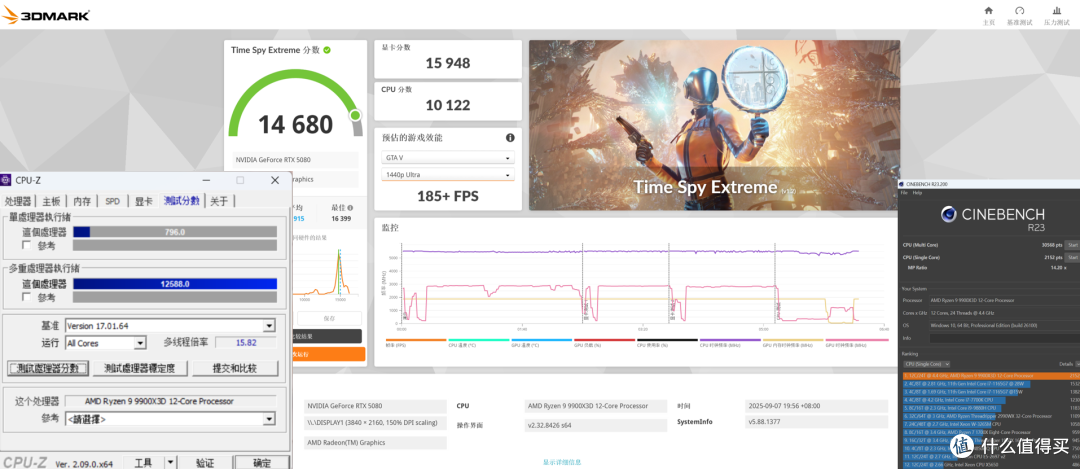The width and height of the screenshot is (1080, 469).
Task: Click the 多线程倍率 15.82 value field
Action: (246, 342)
